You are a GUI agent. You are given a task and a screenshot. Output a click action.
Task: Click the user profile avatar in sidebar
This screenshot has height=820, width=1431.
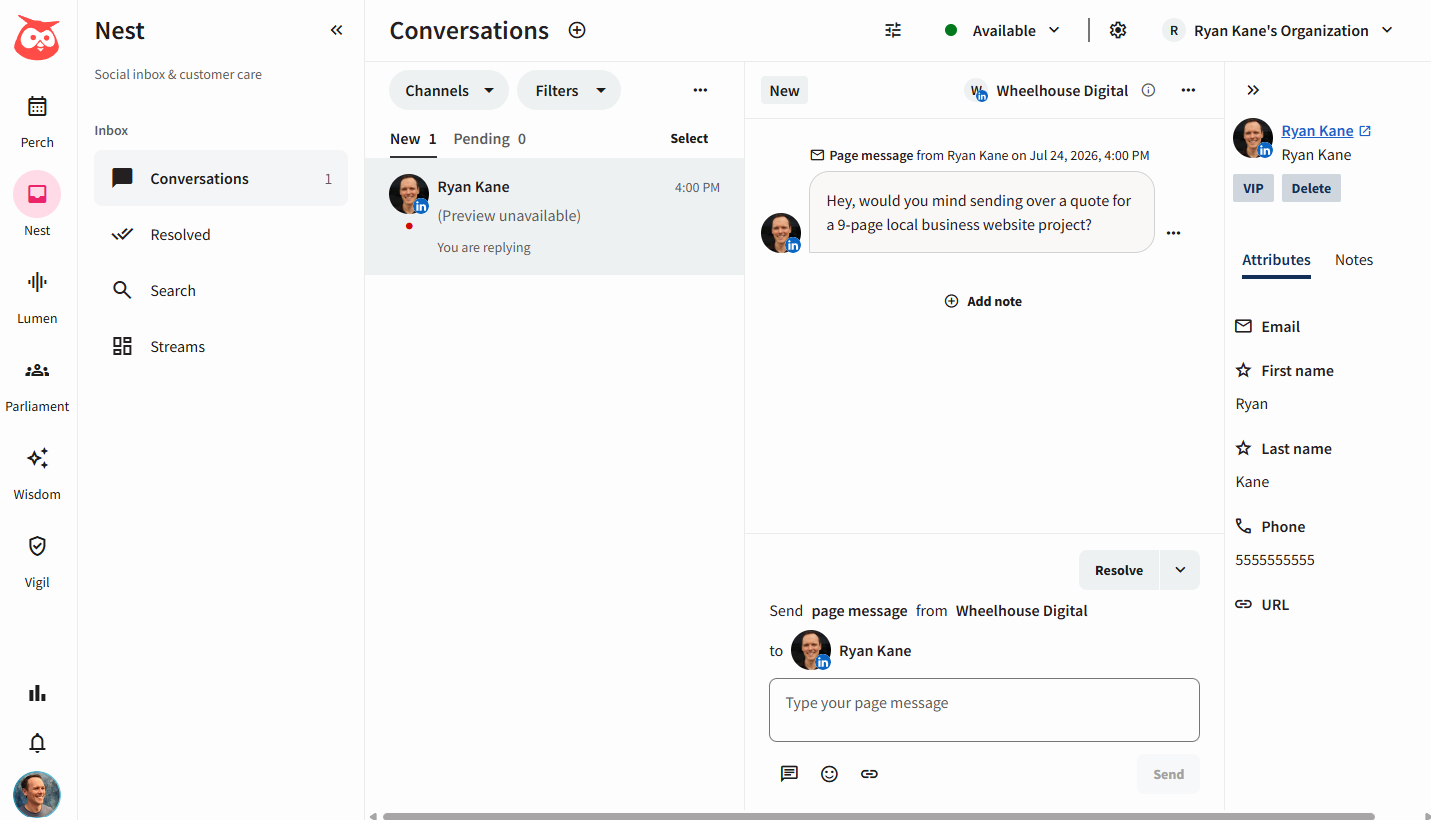(37, 795)
